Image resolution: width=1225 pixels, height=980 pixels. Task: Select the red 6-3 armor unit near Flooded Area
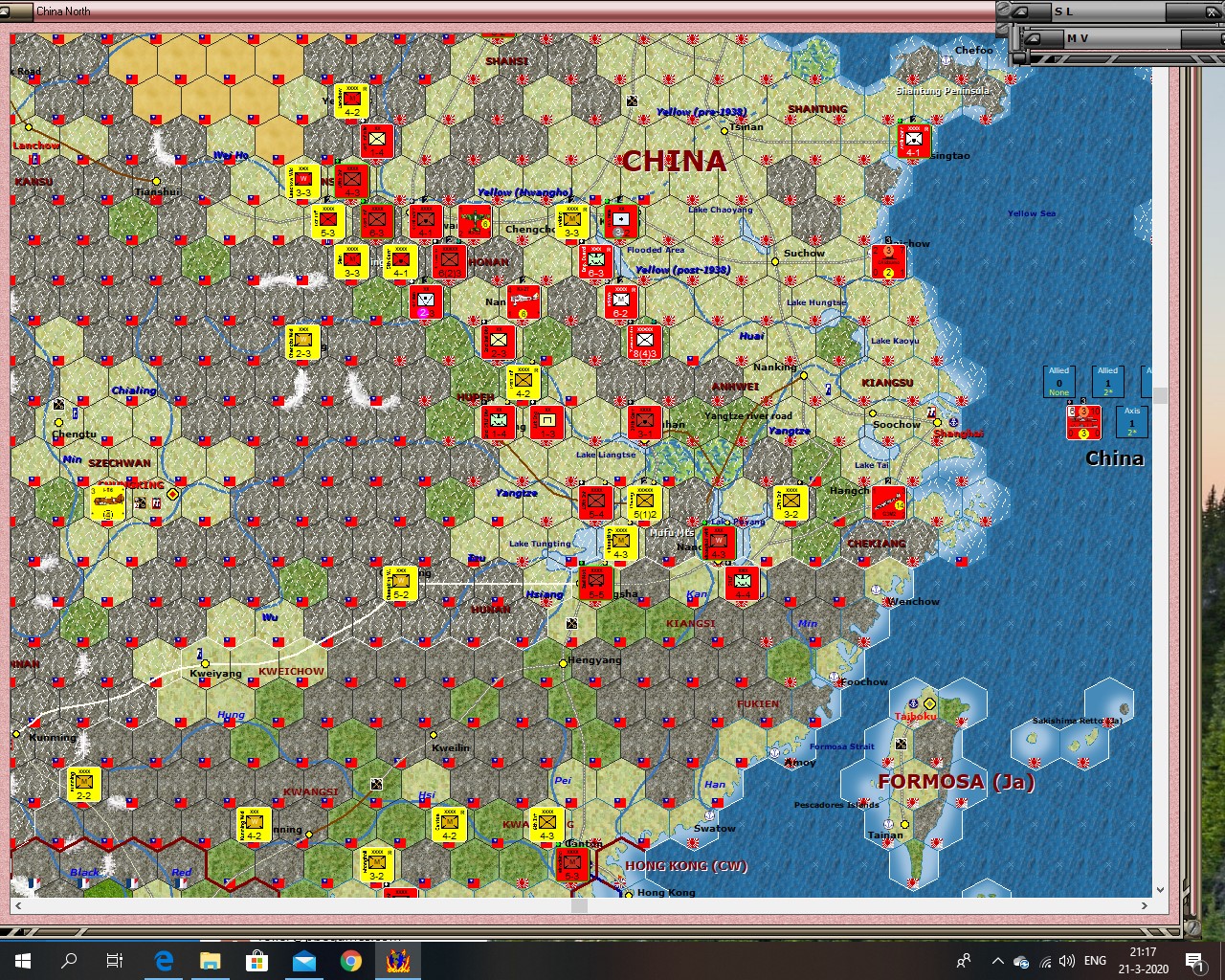point(596,262)
